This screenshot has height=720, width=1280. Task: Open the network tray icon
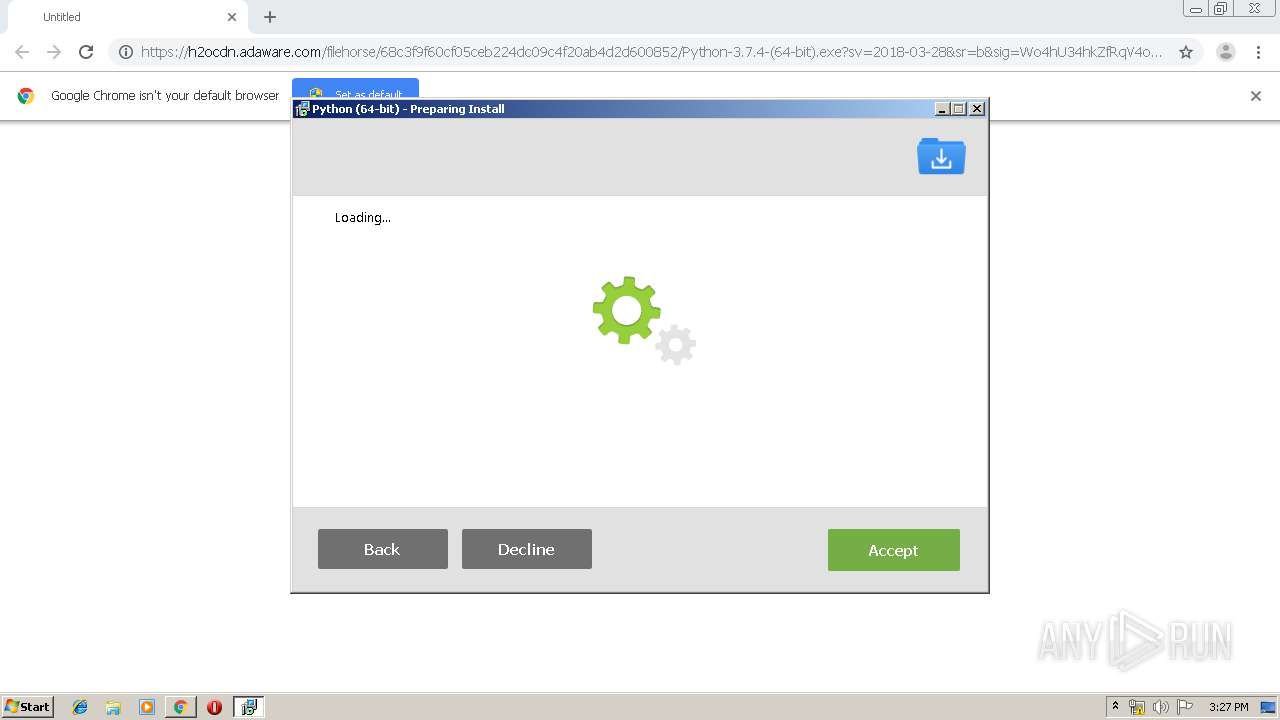[x=1137, y=707]
